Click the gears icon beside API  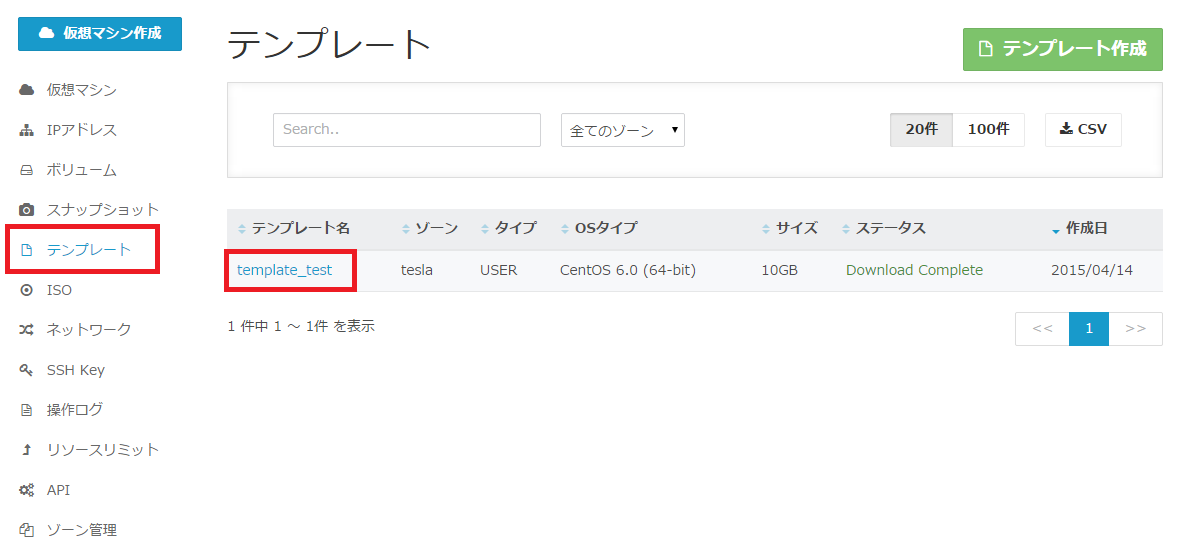pyautogui.click(x=27, y=490)
